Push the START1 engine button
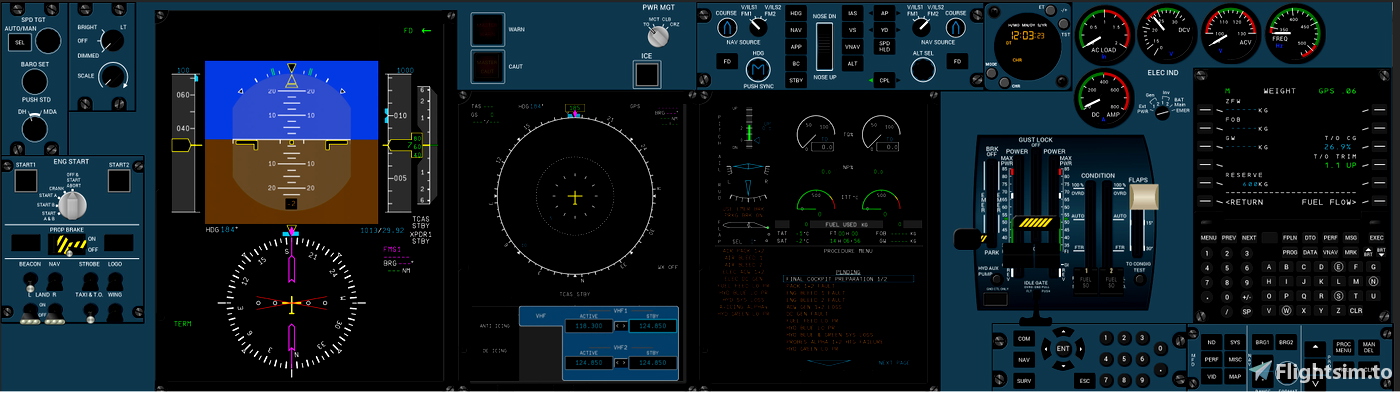 pos(25,181)
